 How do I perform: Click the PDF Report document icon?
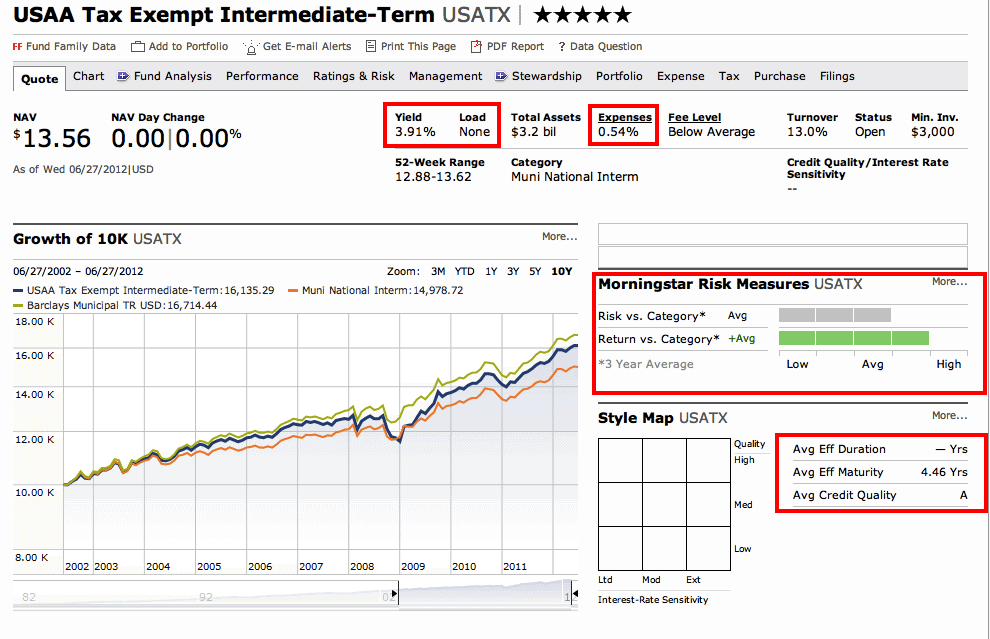(476, 46)
